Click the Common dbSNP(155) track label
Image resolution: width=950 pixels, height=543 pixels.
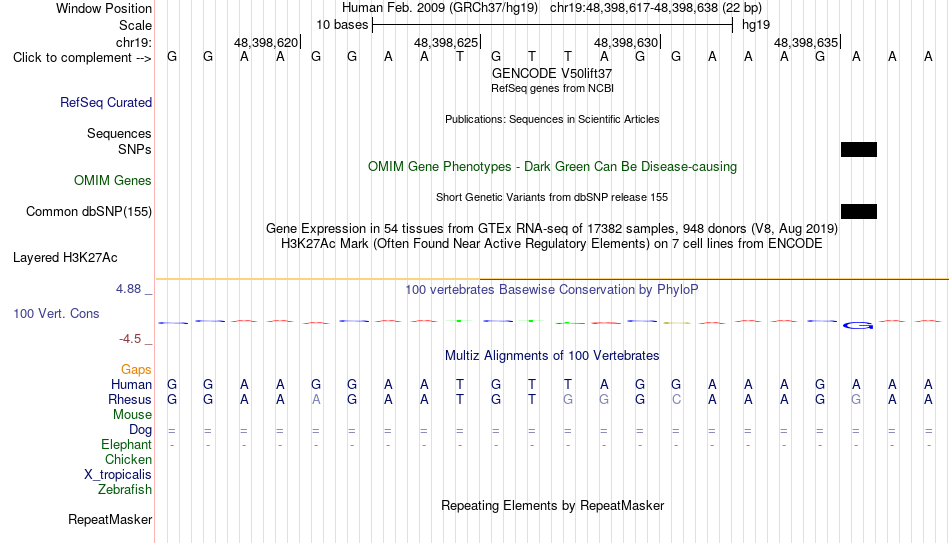88,212
